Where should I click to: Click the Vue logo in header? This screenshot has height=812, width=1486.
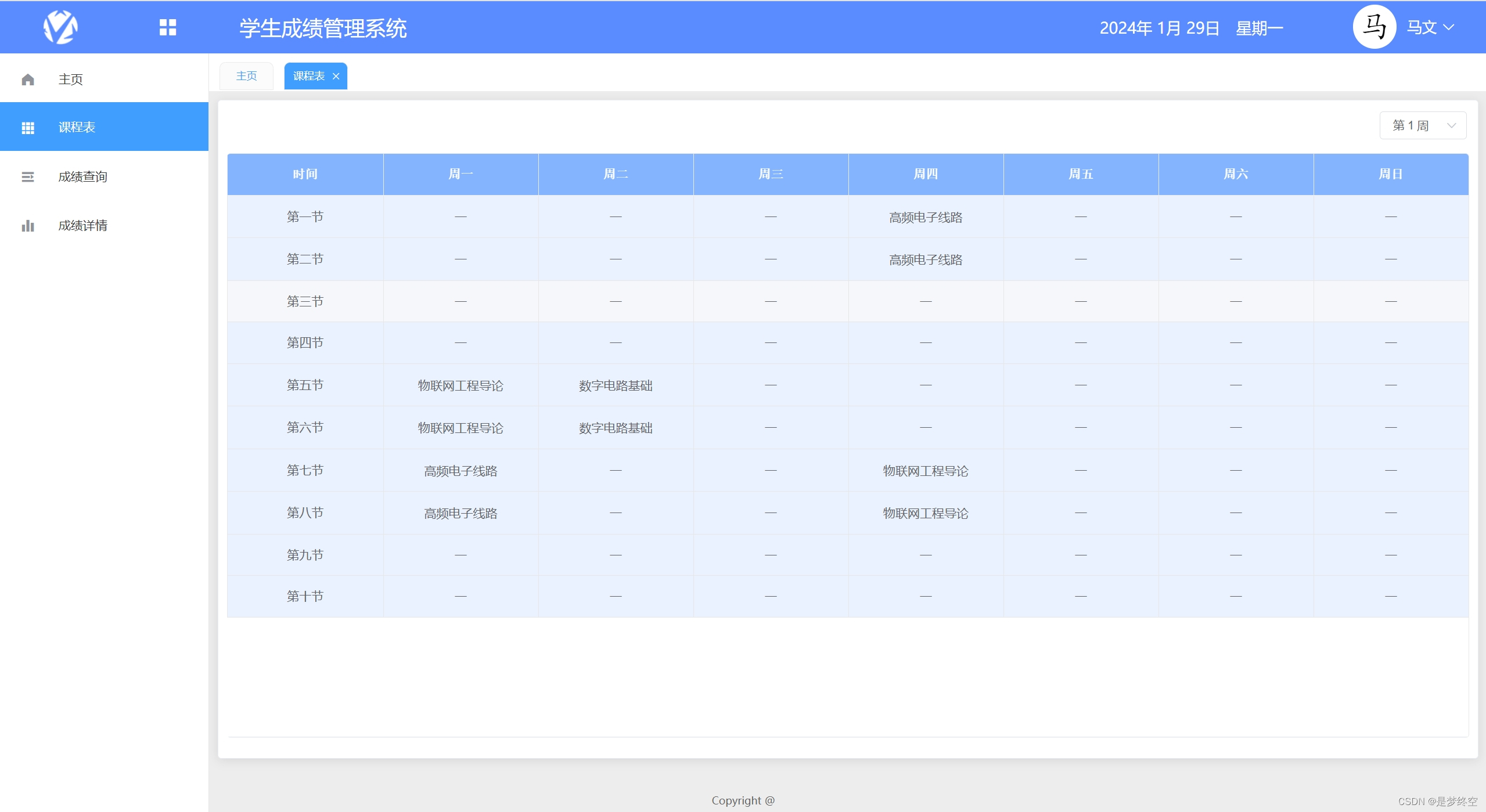click(x=60, y=27)
